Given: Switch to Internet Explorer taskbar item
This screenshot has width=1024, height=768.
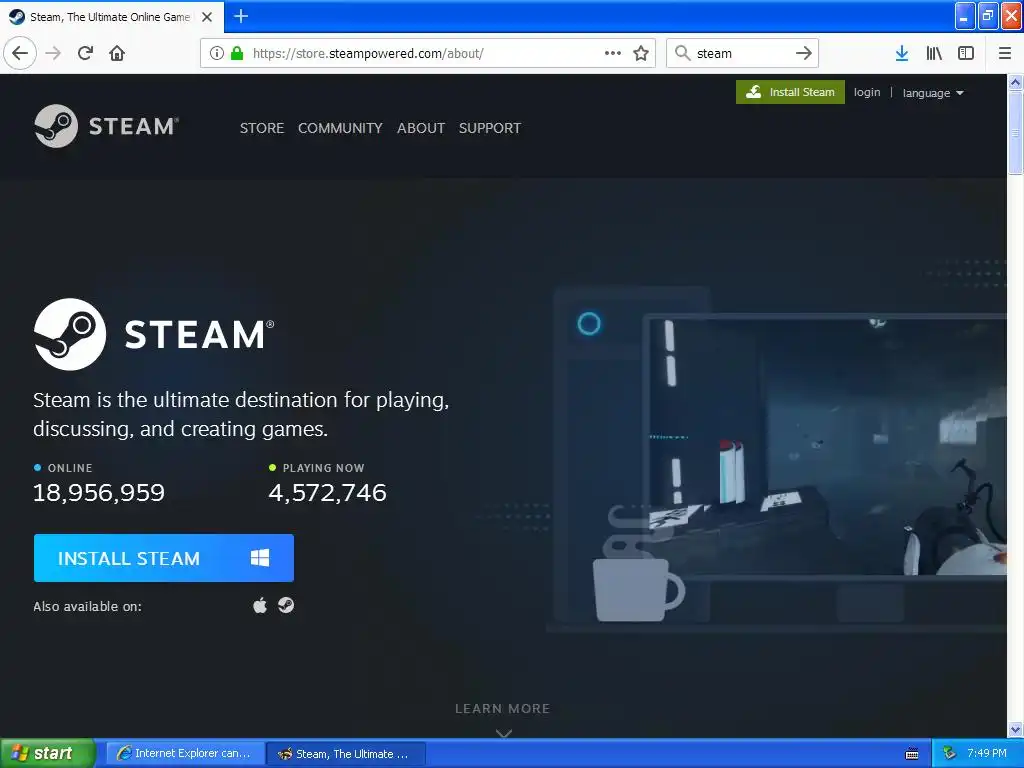Looking at the screenshot, I should pos(185,754).
